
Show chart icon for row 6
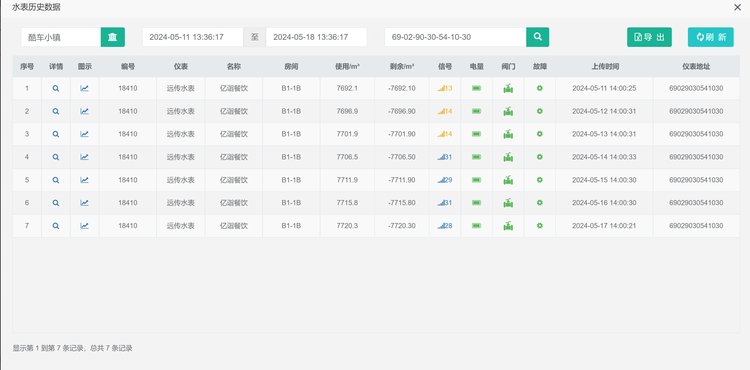(x=84, y=203)
